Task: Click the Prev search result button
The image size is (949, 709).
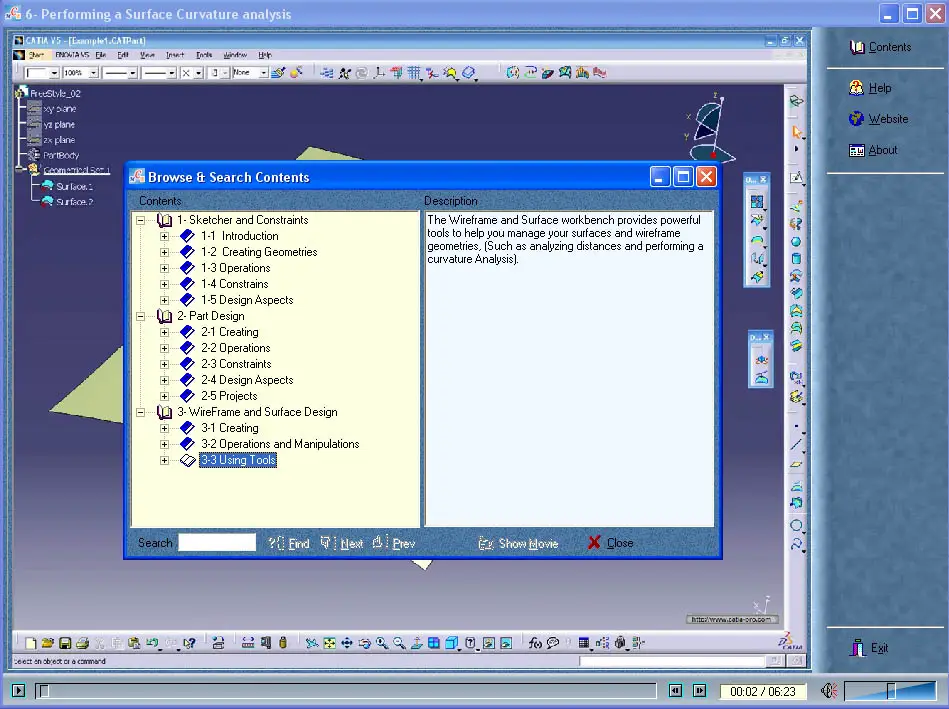Action: pos(394,543)
